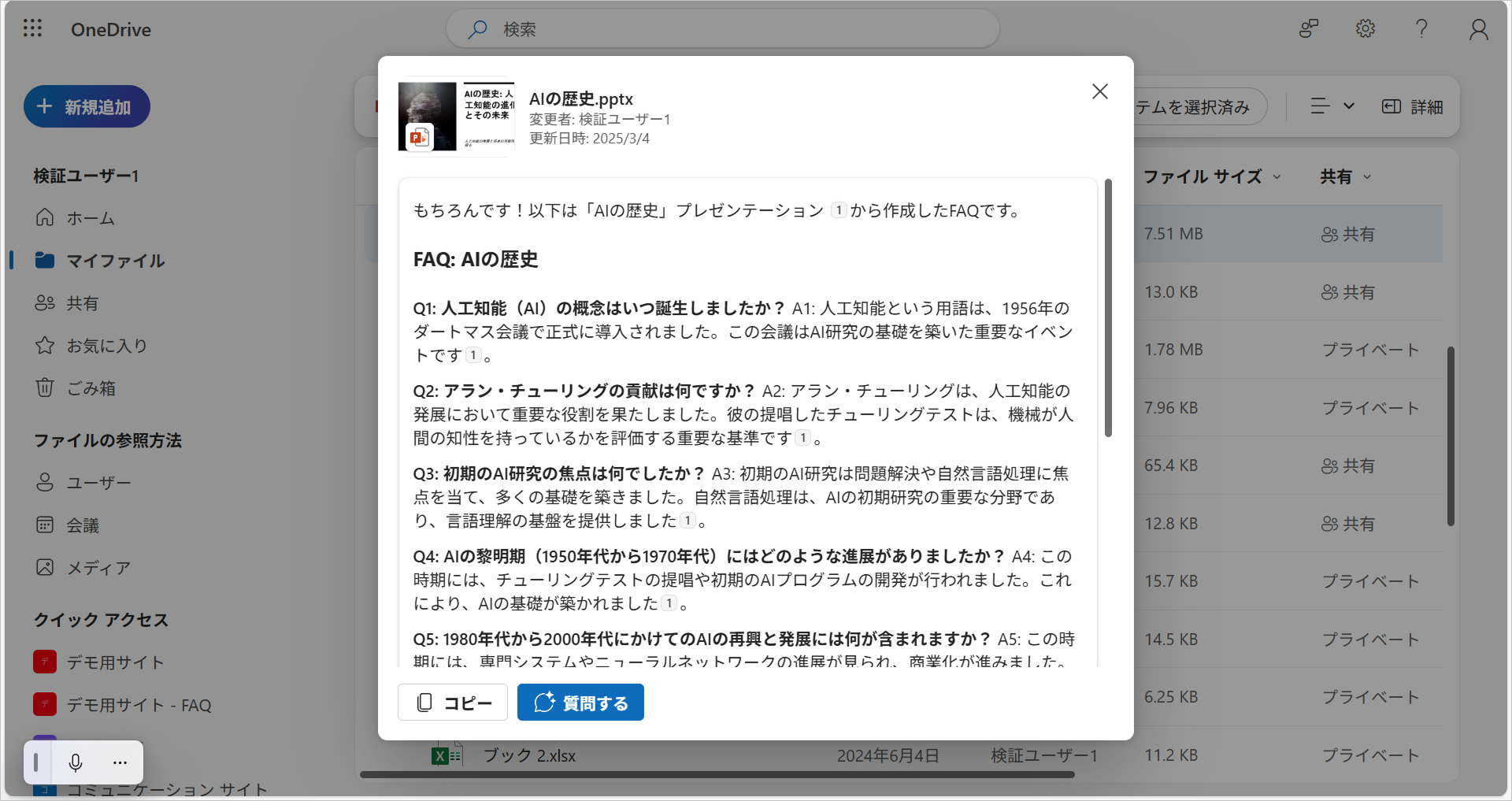Click the 検索 search box
This screenshot has width=1512, height=801.
(722, 29)
